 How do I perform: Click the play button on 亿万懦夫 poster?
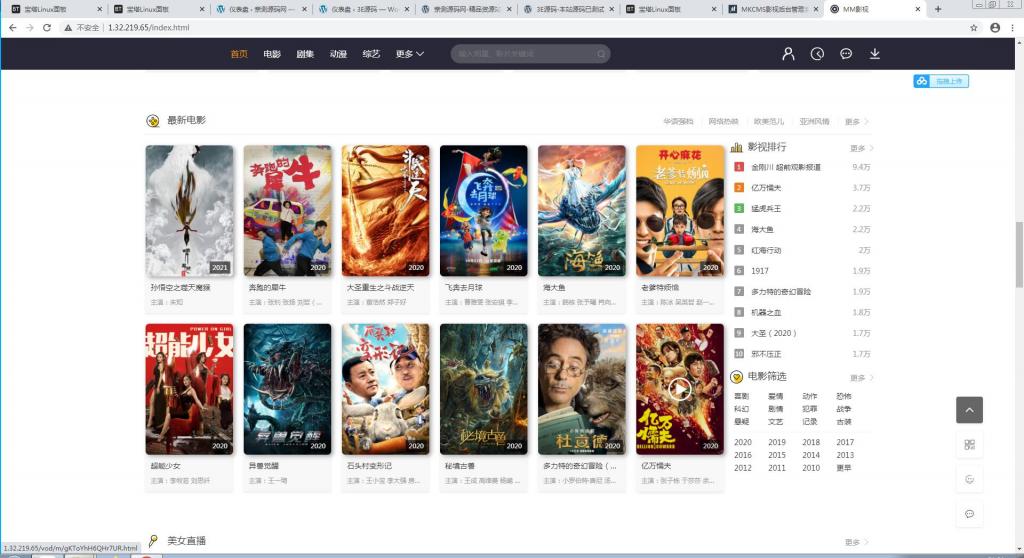(x=680, y=388)
